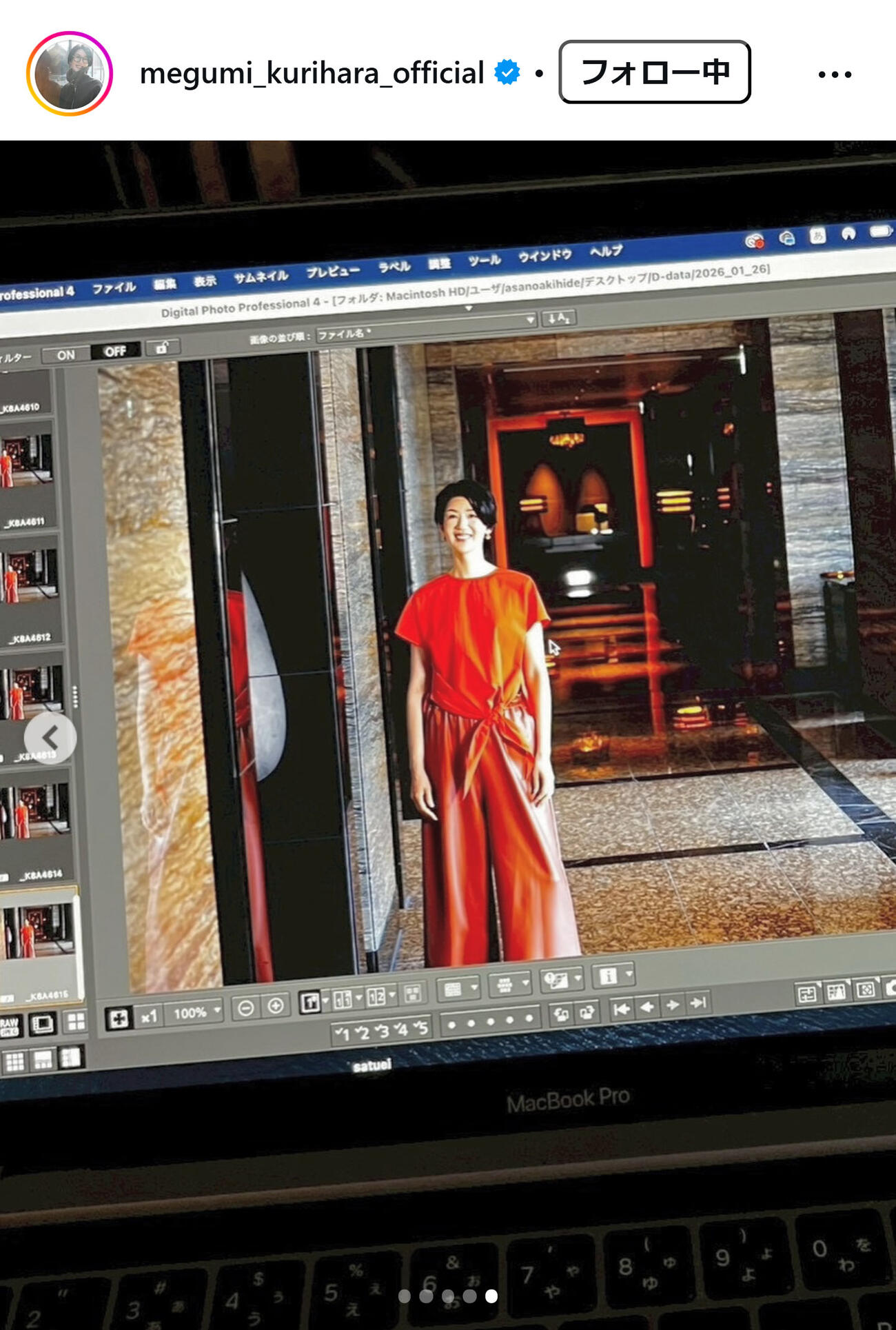Click the zoom in plus icon
This screenshot has height=1330, width=896.
pos(276,1006)
